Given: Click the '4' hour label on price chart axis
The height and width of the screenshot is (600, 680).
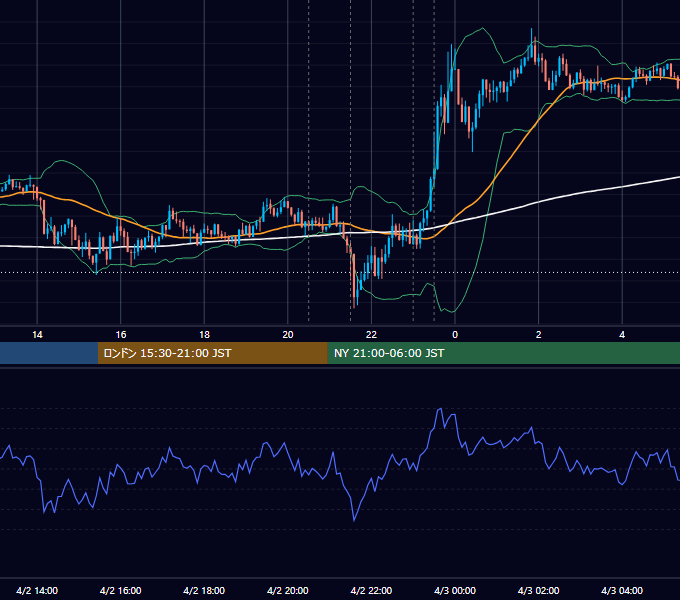Looking at the screenshot, I should point(622,335).
